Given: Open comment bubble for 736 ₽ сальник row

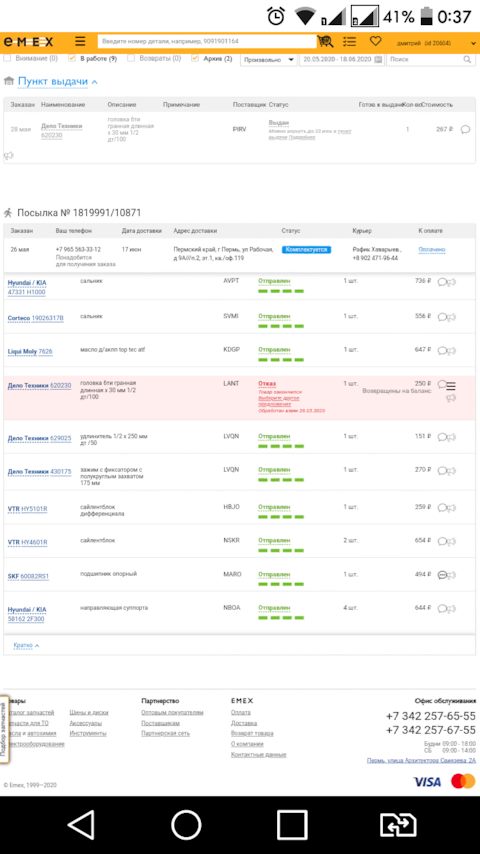Looking at the screenshot, I should 442,282.
